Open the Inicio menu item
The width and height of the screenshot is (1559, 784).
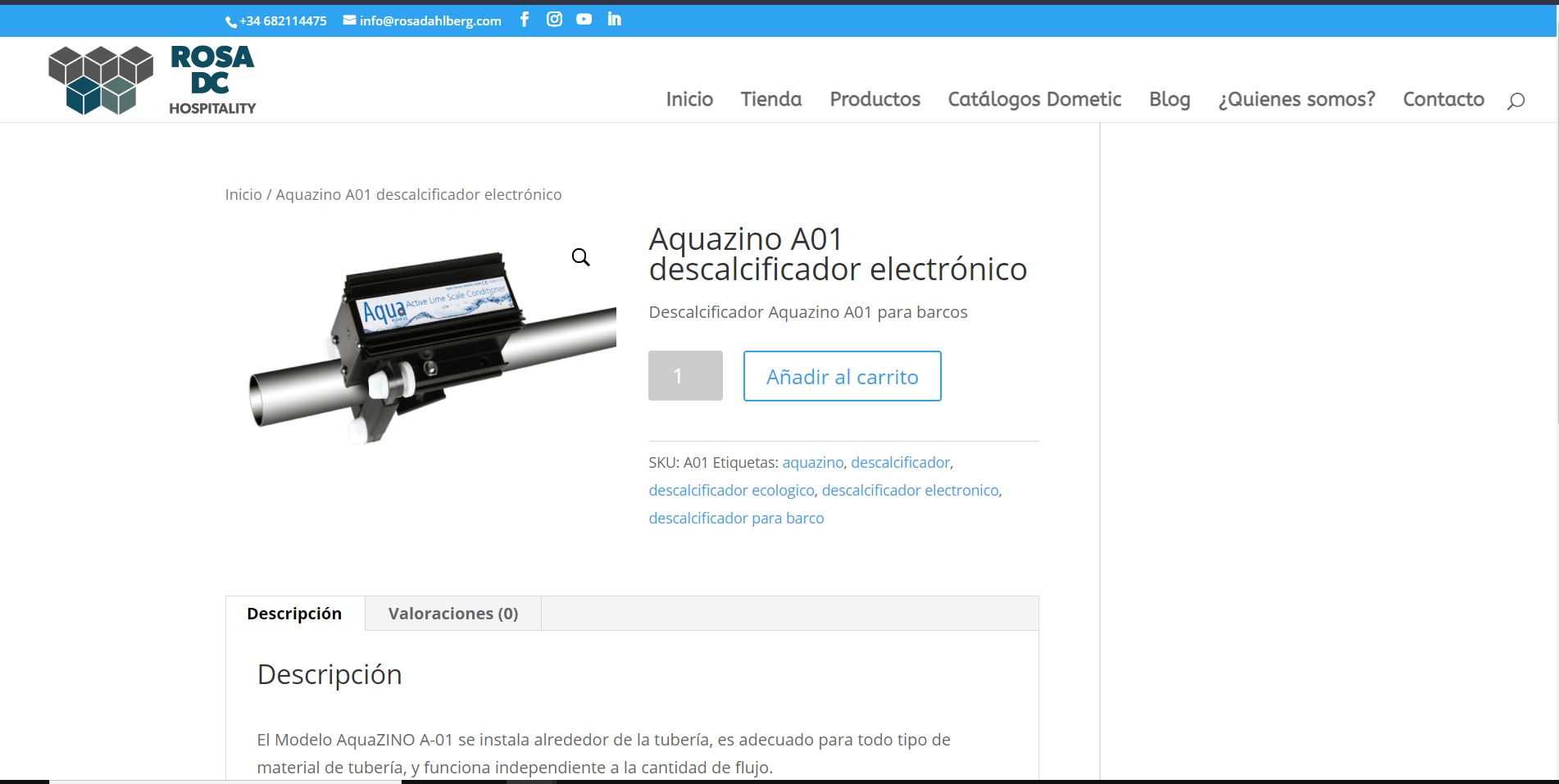click(689, 99)
